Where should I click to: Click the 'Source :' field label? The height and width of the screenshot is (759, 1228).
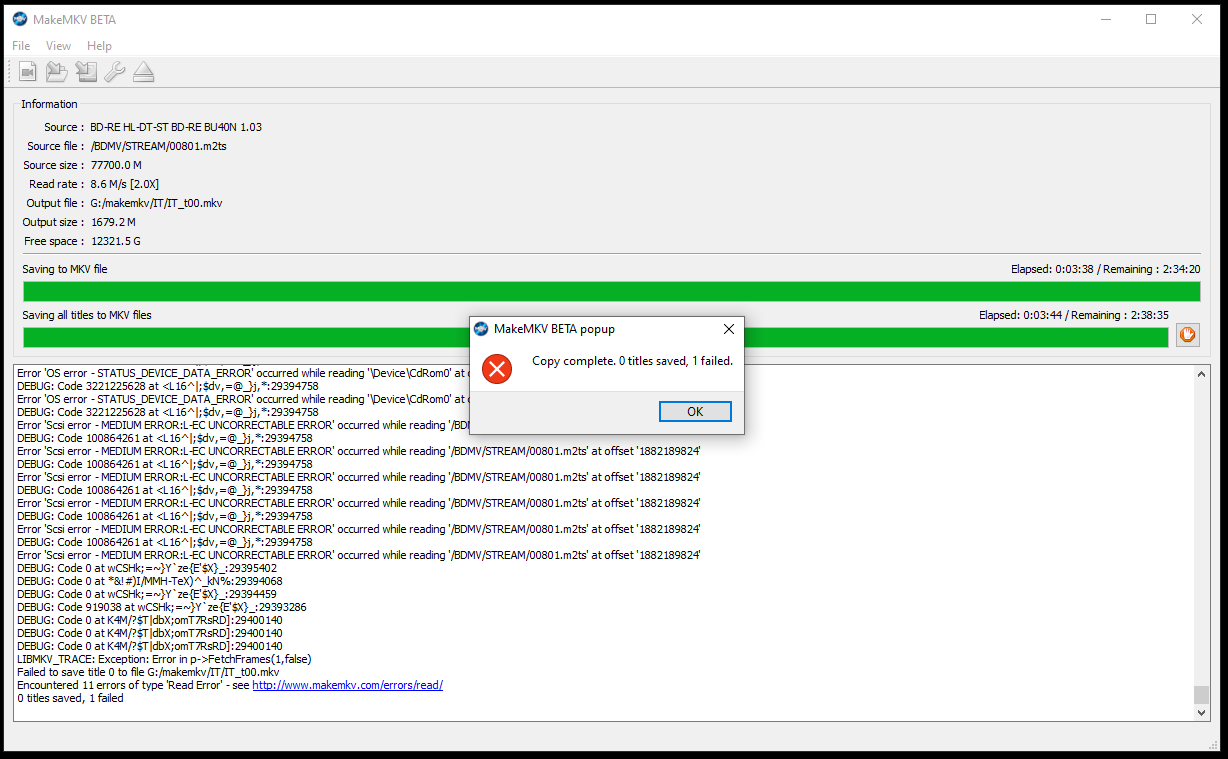pos(63,127)
